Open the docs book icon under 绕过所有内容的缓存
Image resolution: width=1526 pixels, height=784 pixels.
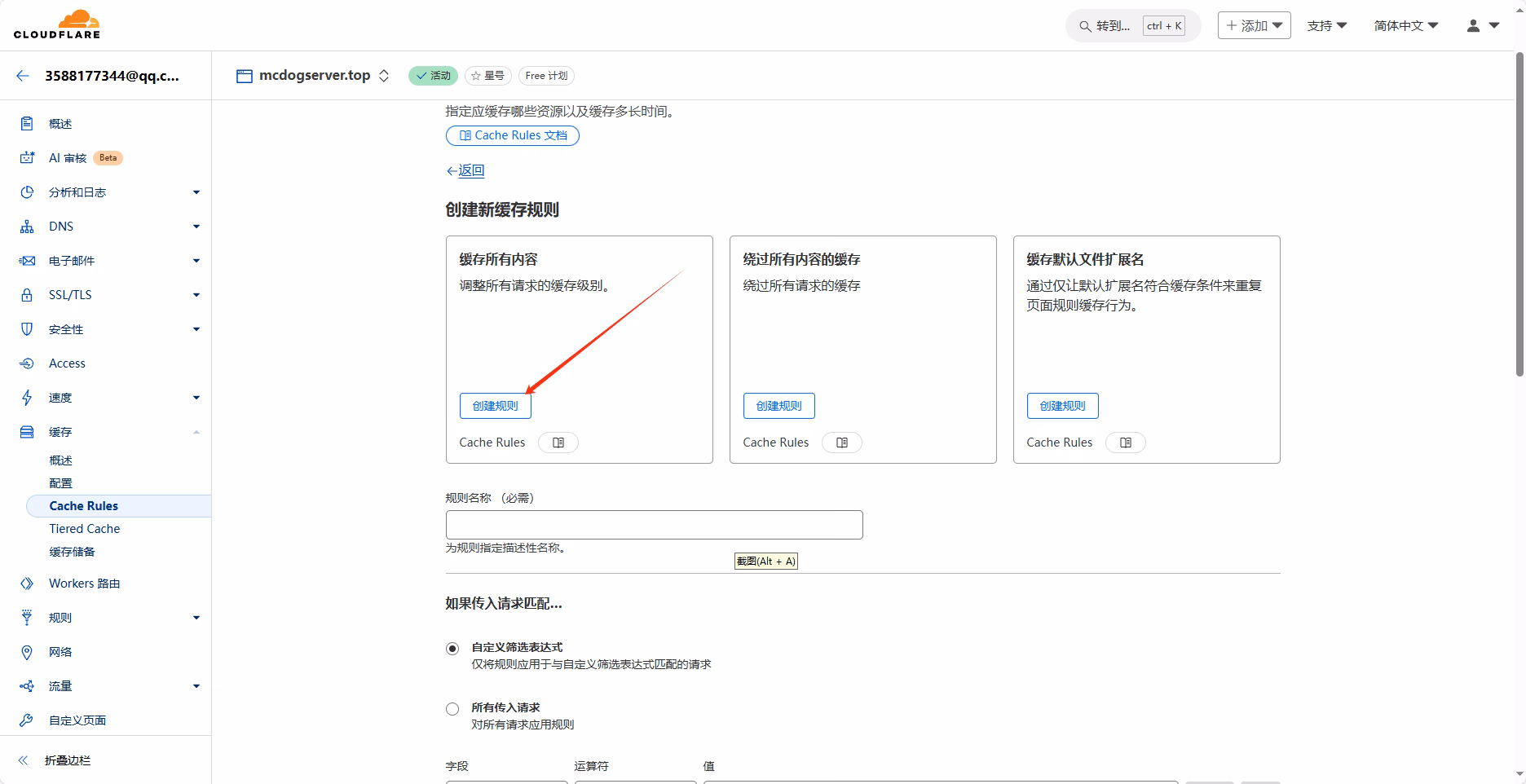point(842,443)
